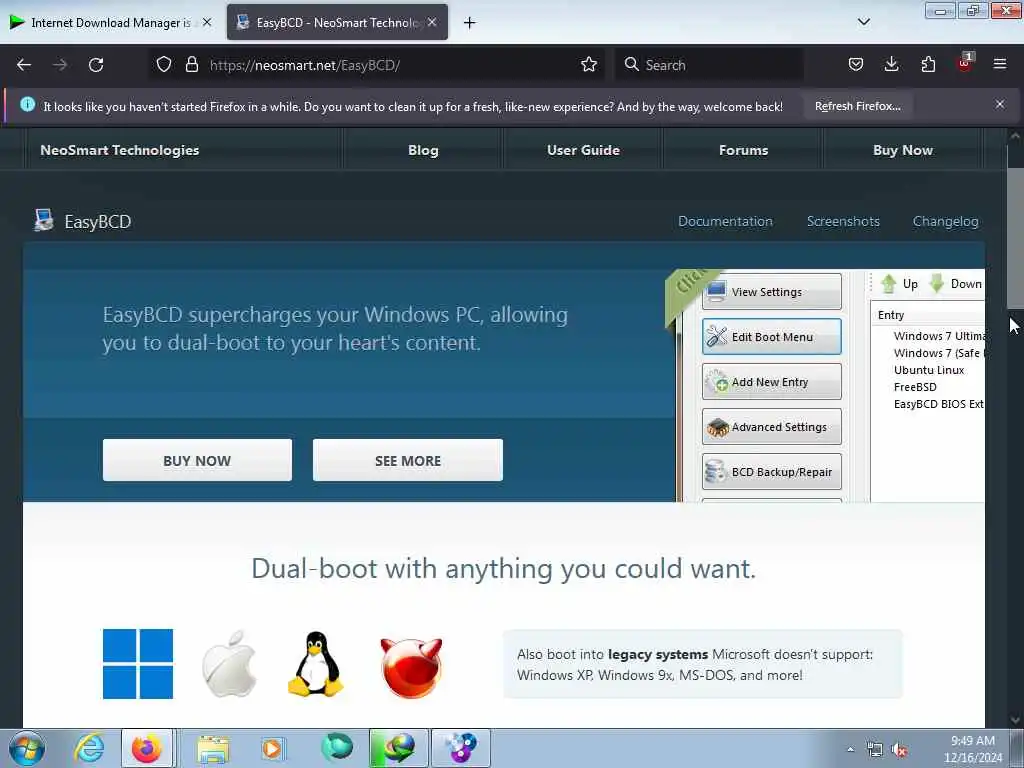The width and height of the screenshot is (1024, 768).
Task: Focus the Firefox Search box
Action: click(709, 65)
